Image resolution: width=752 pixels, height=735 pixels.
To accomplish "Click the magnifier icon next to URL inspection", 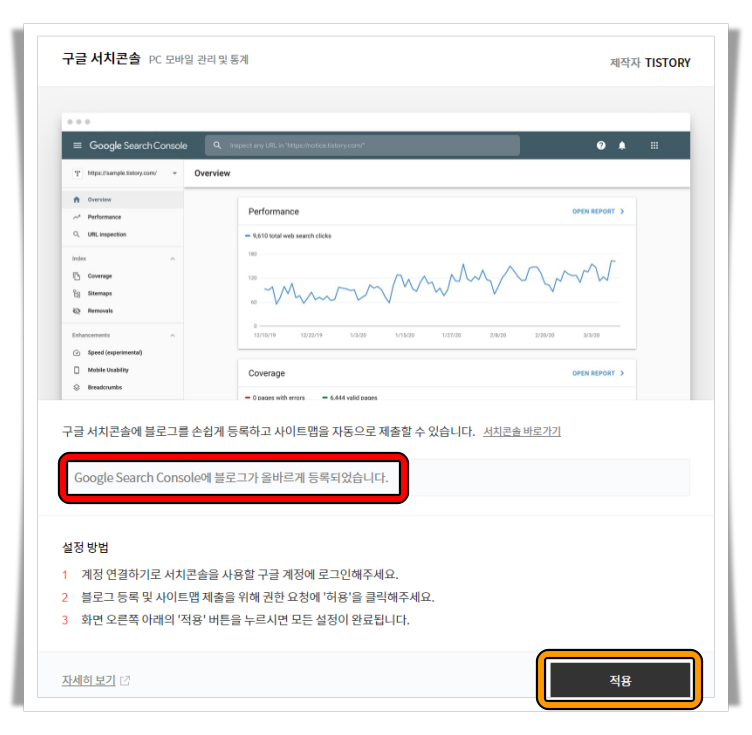I will (76, 234).
